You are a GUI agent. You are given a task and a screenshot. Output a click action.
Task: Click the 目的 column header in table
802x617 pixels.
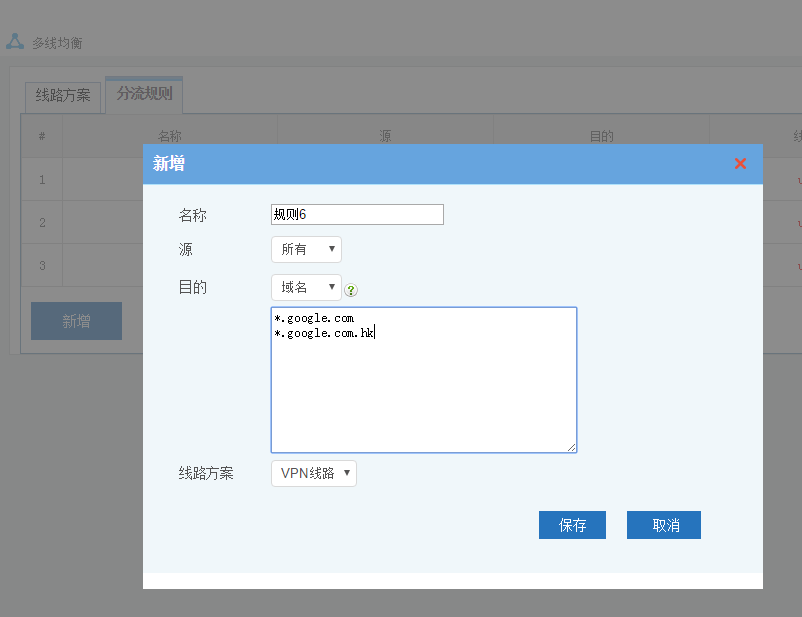(x=601, y=136)
